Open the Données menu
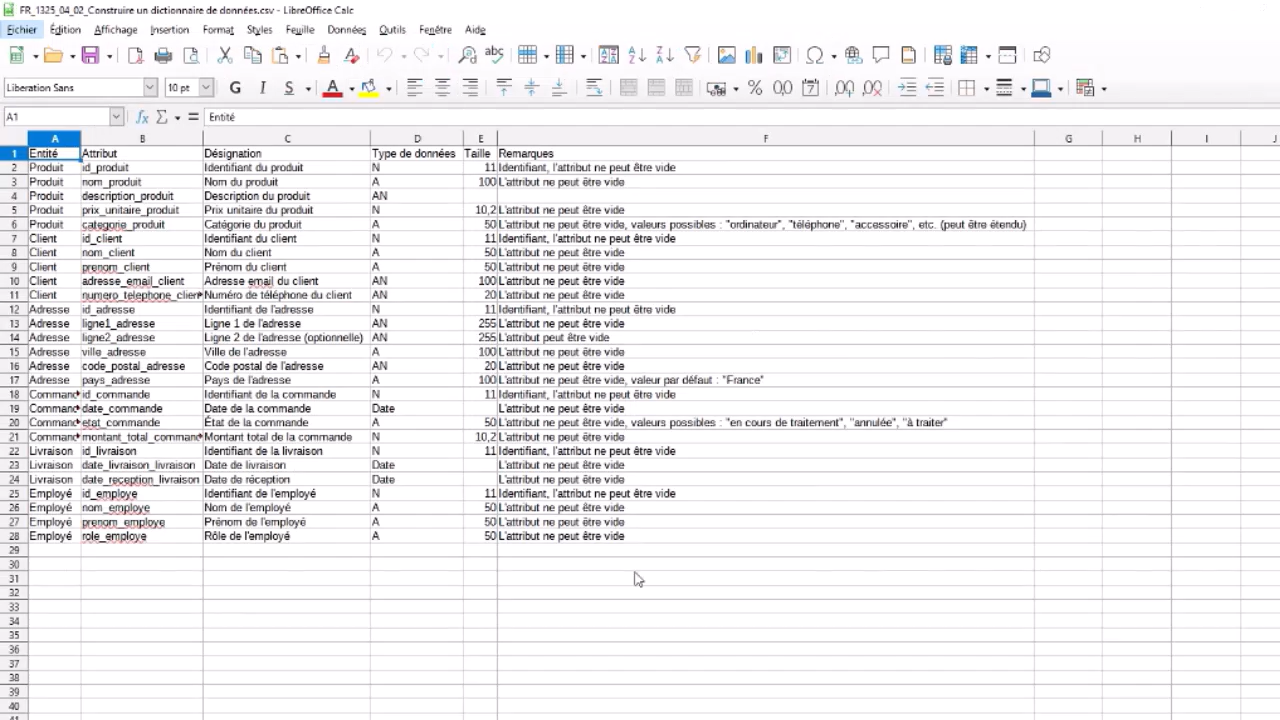 (x=346, y=29)
